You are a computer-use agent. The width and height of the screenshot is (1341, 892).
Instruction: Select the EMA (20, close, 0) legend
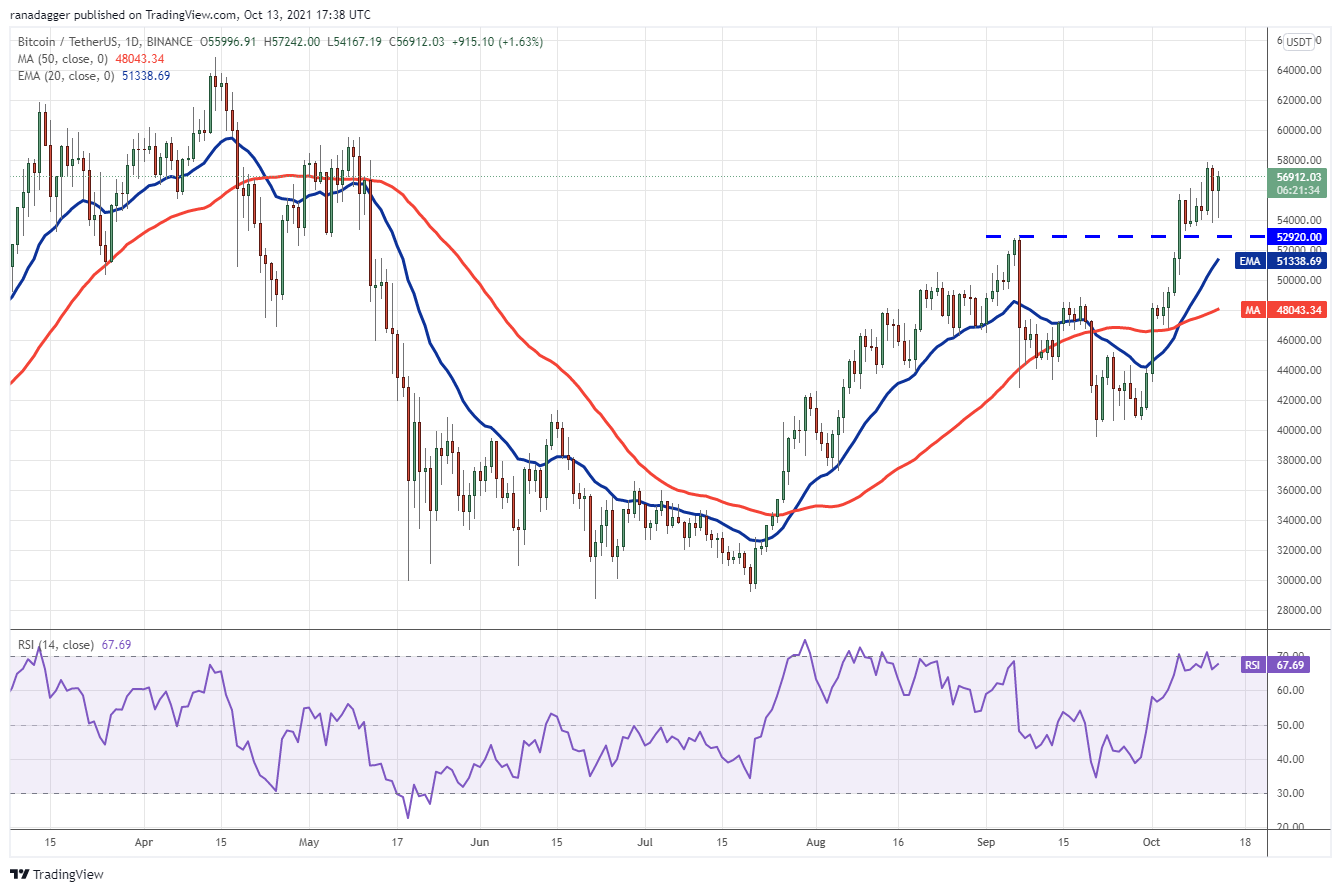click(x=67, y=75)
